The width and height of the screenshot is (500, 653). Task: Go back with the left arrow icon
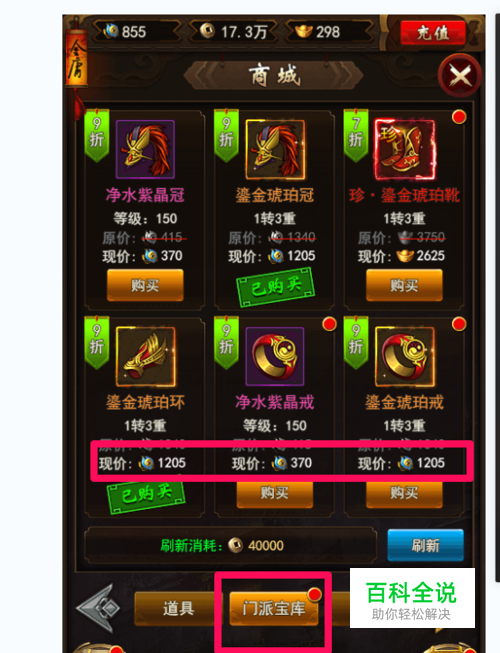(x=97, y=608)
